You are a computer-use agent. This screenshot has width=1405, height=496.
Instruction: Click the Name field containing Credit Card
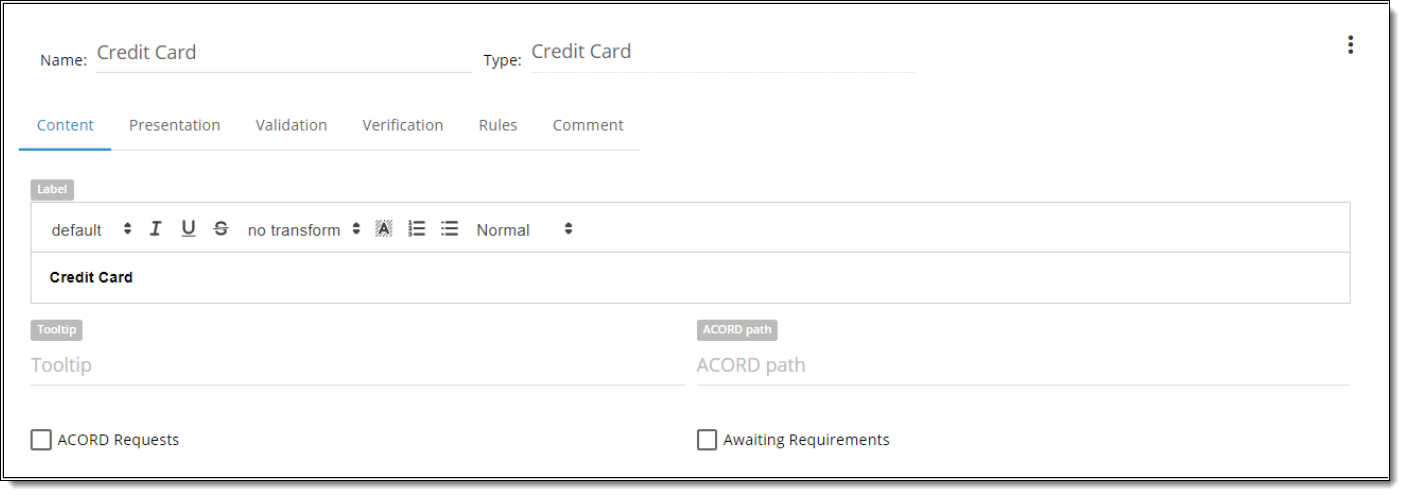pos(282,53)
